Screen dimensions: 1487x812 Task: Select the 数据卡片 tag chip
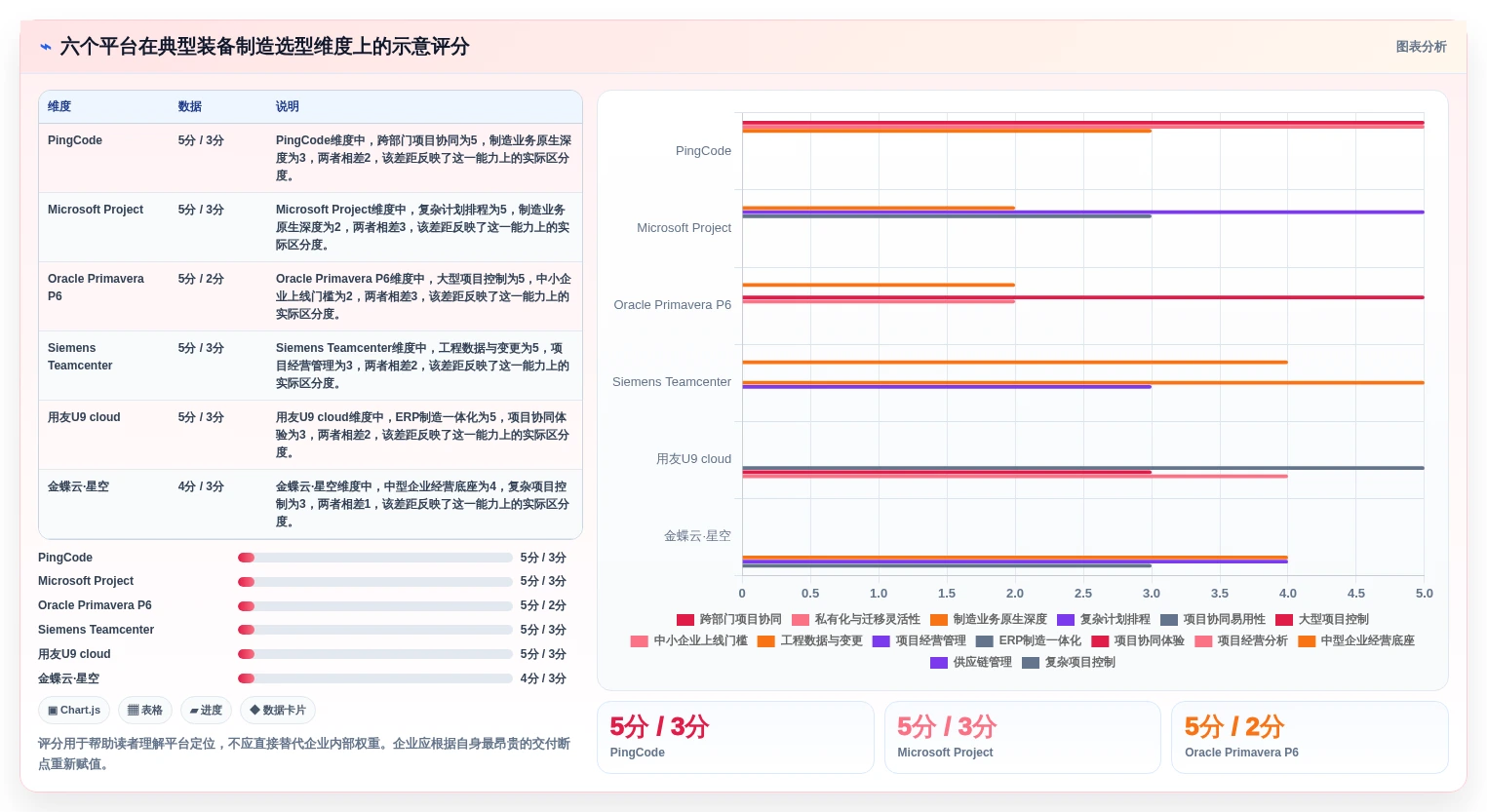tap(278, 711)
